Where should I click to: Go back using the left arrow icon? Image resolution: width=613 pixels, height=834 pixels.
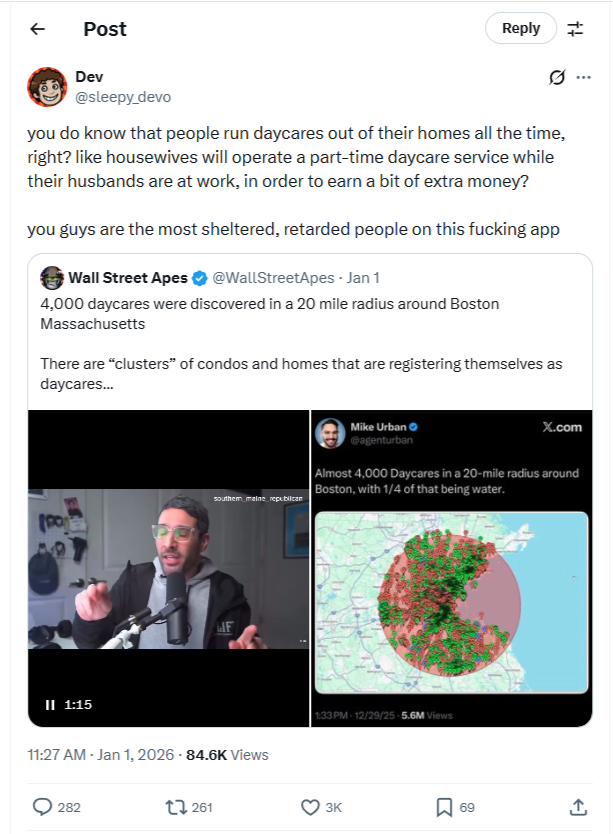tap(37, 29)
